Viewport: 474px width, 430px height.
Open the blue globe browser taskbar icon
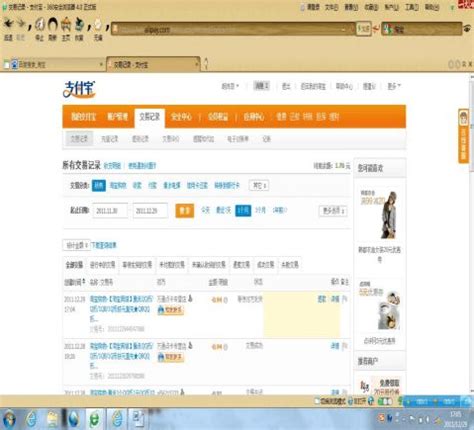coord(73,420)
